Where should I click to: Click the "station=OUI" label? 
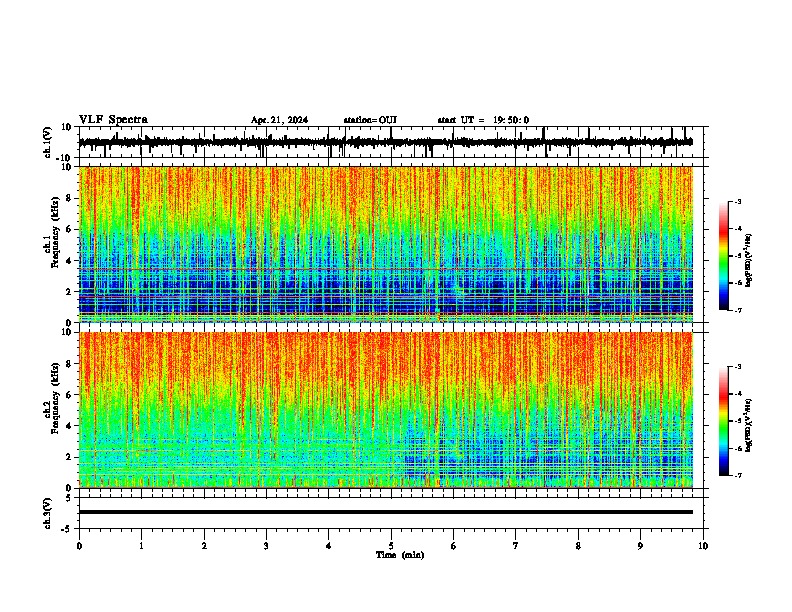point(370,120)
